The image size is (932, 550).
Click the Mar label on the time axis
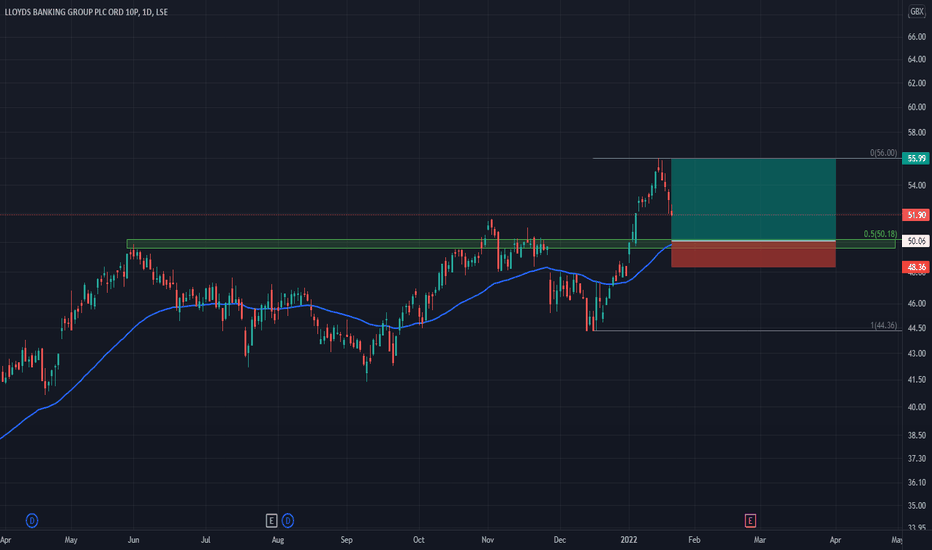coord(760,540)
